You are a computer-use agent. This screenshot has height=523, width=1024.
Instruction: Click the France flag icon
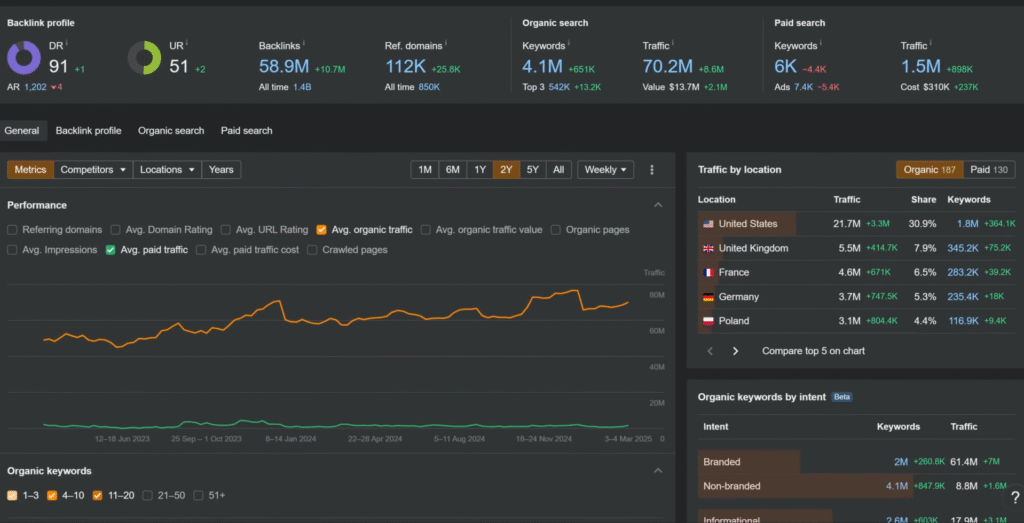point(708,273)
